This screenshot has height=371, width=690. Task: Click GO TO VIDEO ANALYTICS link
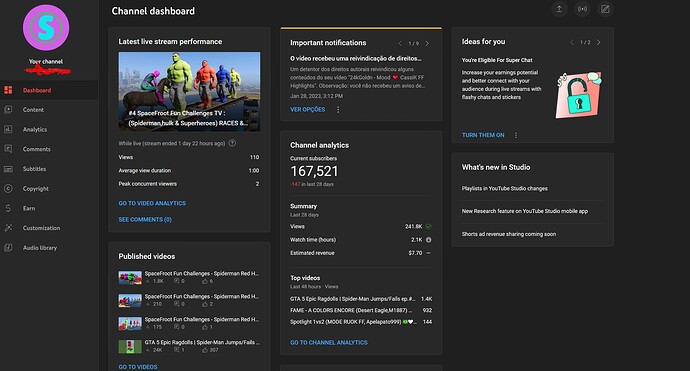point(152,203)
